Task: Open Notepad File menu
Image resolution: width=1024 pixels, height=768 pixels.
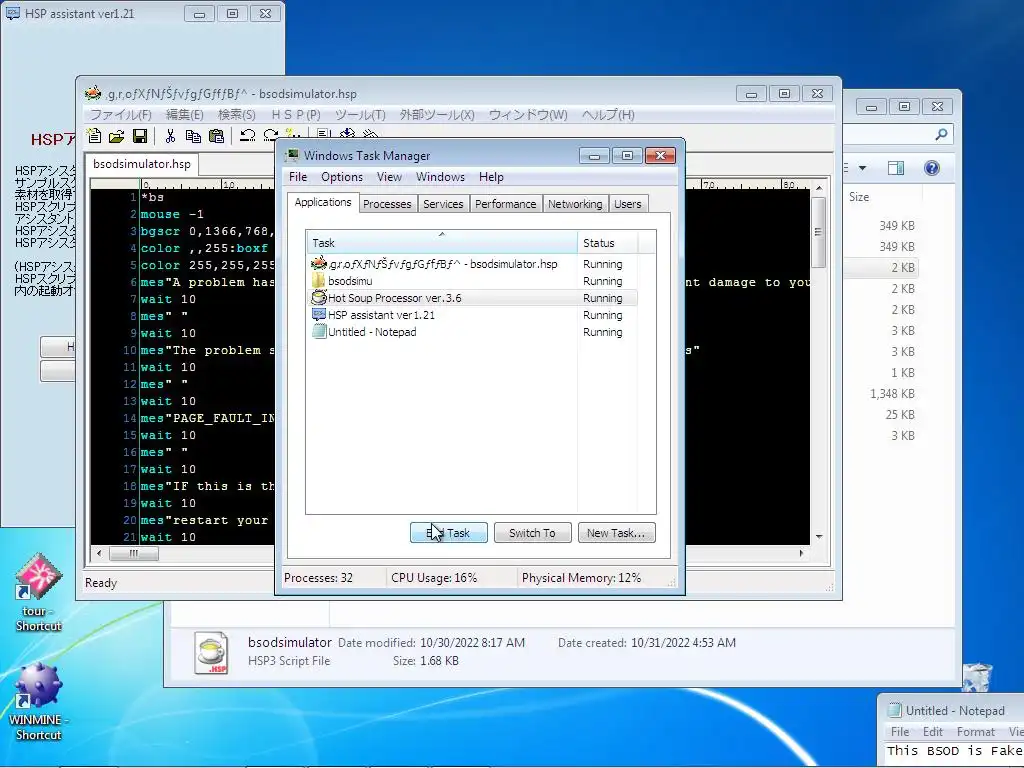Action: (900, 732)
